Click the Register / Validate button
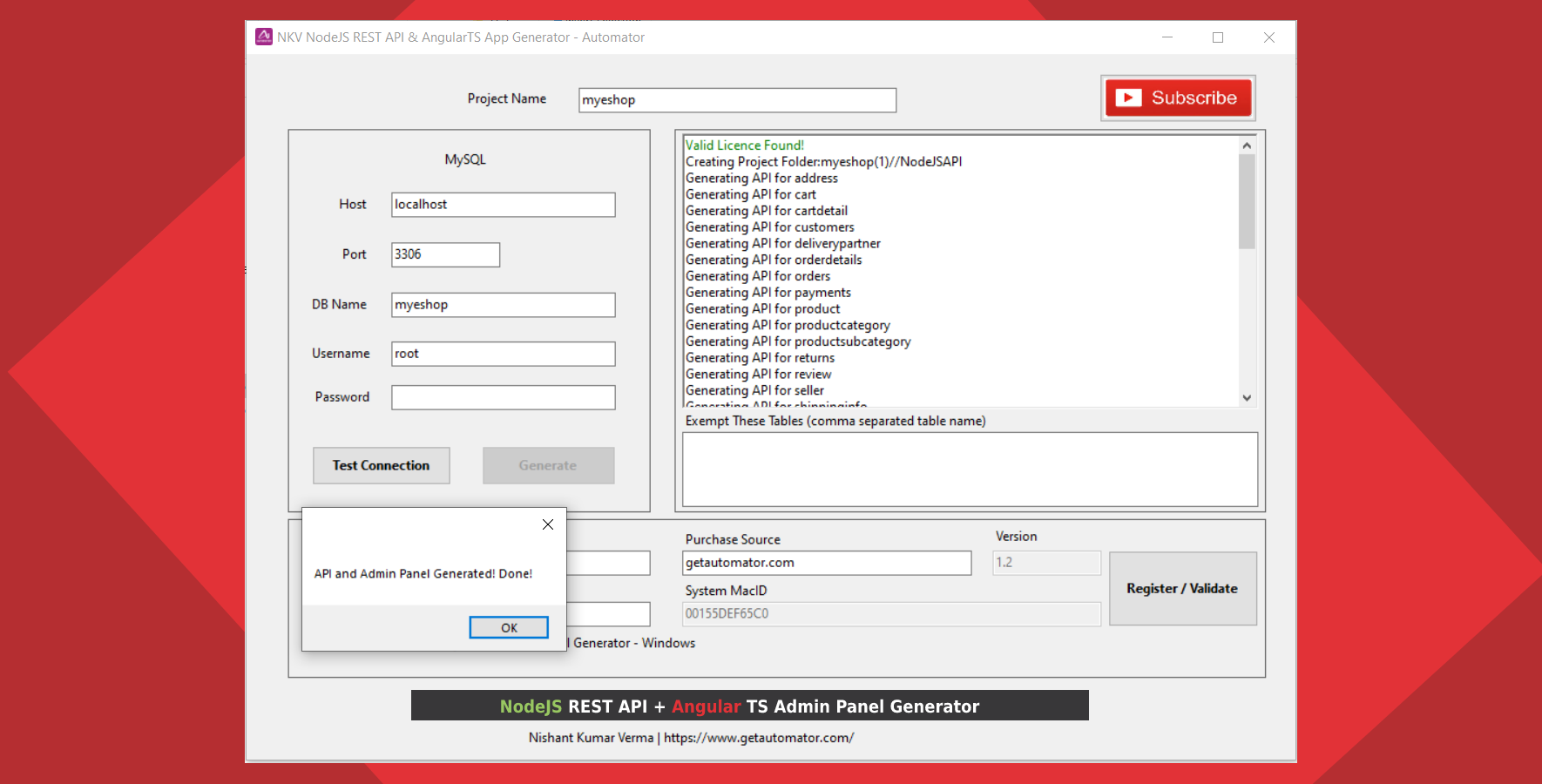 tap(1182, 589)
